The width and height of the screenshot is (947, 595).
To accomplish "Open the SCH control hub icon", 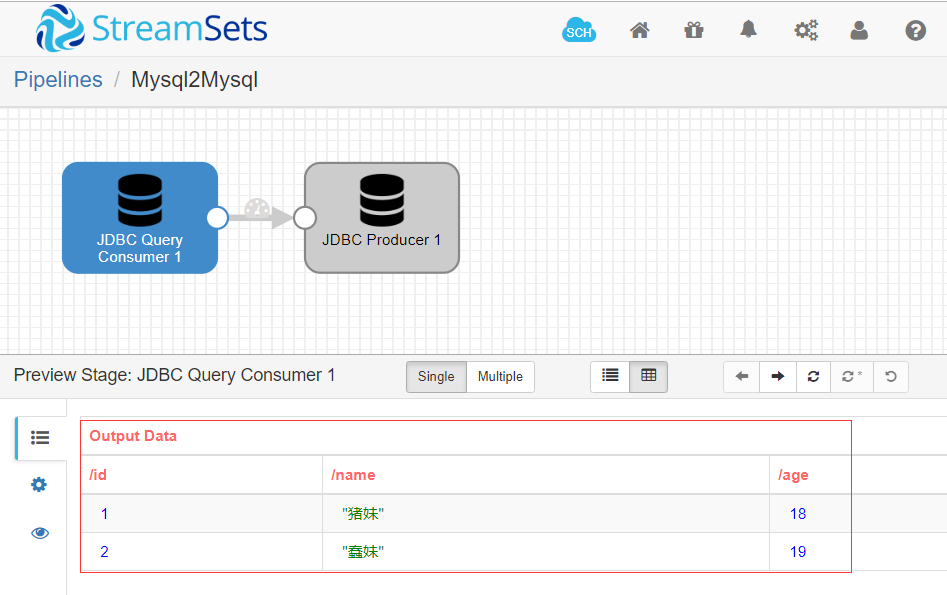I will (x=579, y=30).
